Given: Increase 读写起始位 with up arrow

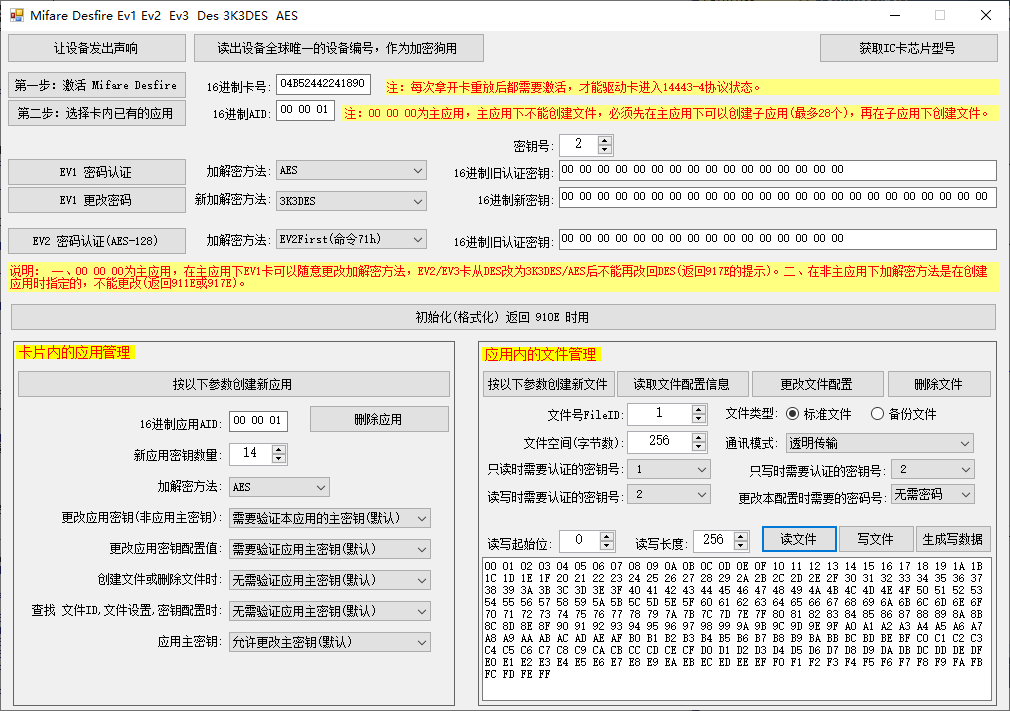Looking at the screenshot, I should (x=607, y=536).
